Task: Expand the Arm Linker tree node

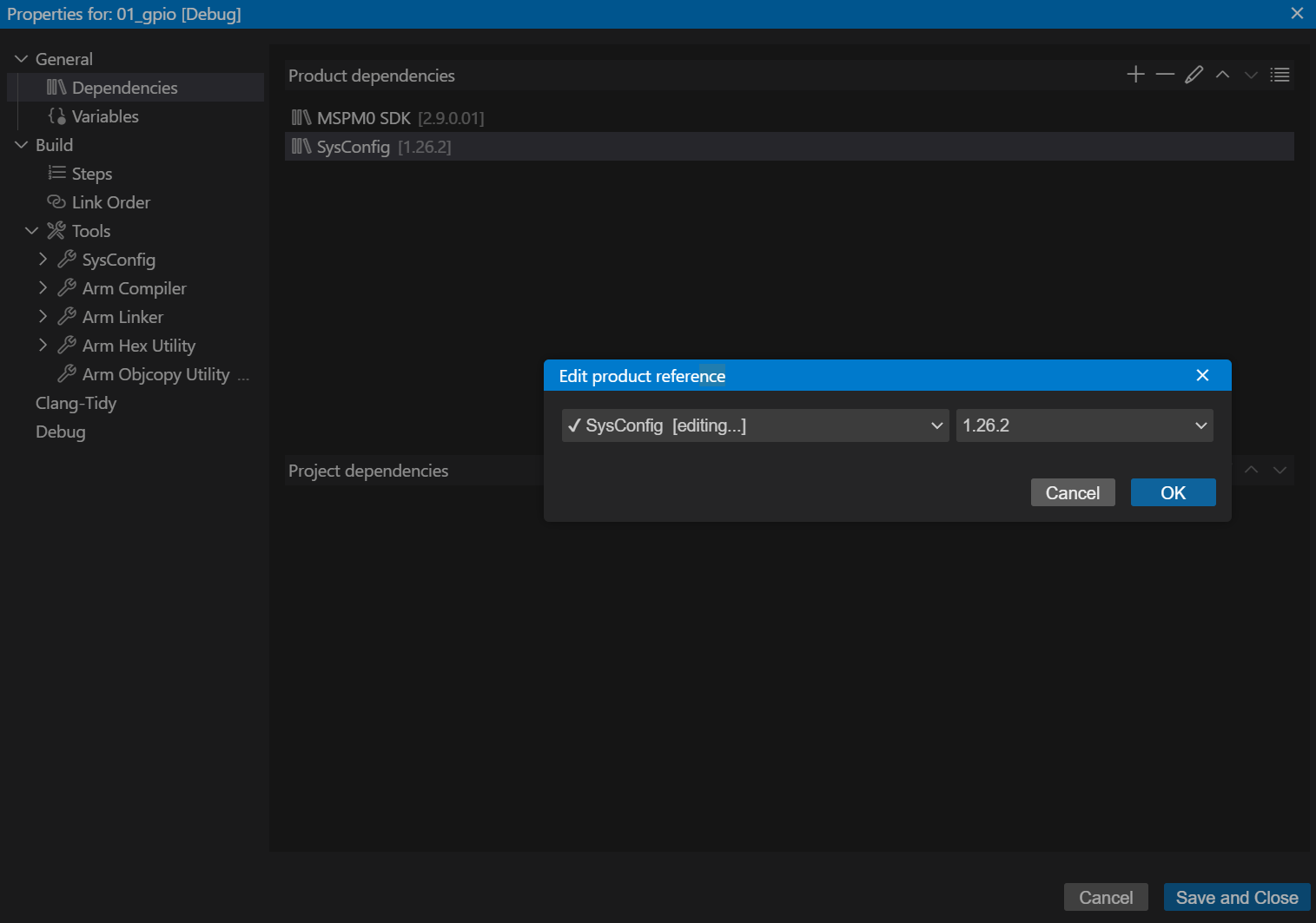Action: 43,317
